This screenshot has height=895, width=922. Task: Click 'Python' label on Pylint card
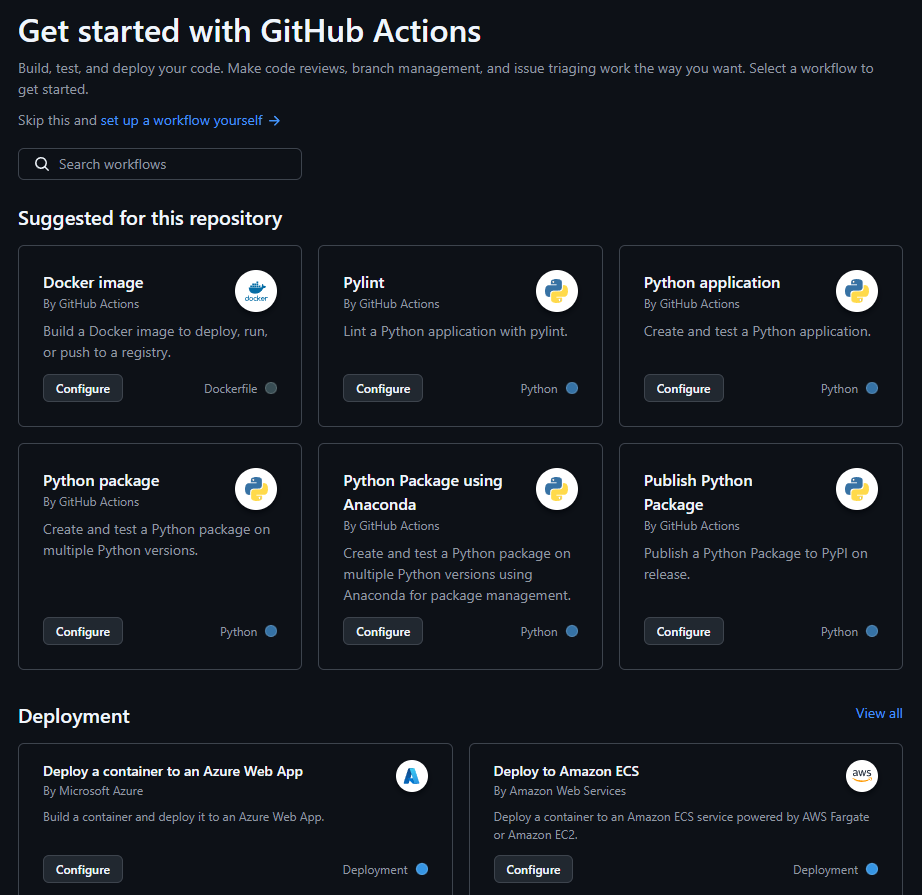(x=539, y=389)
